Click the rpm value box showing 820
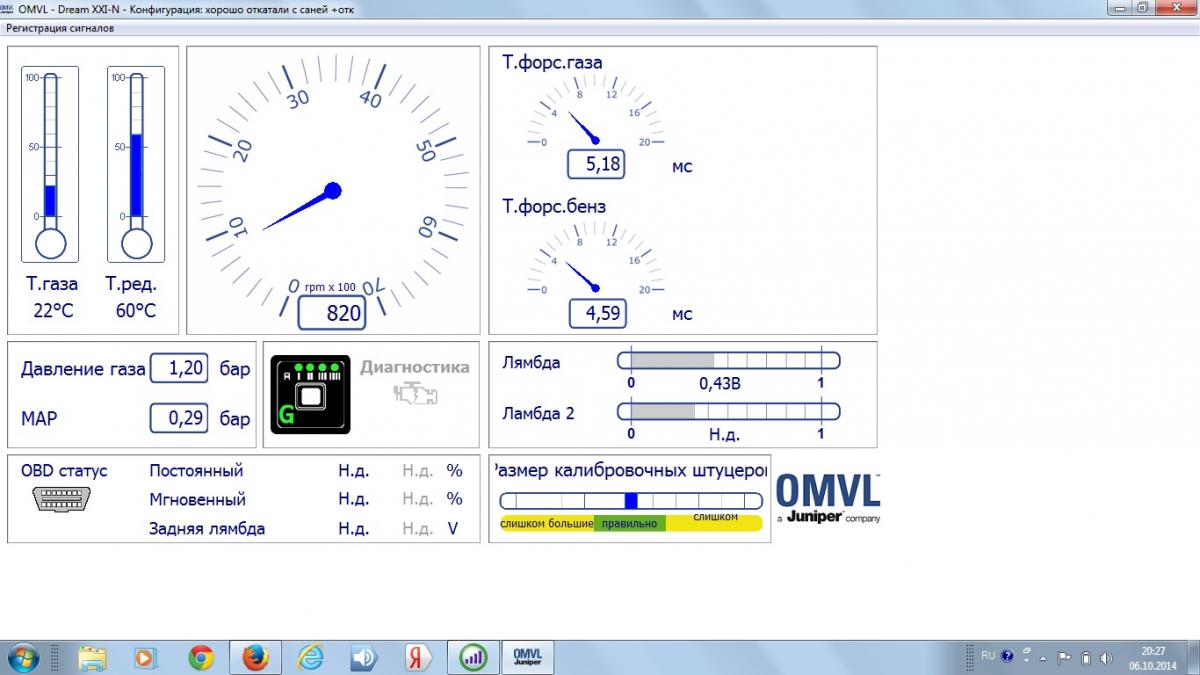 332,313
